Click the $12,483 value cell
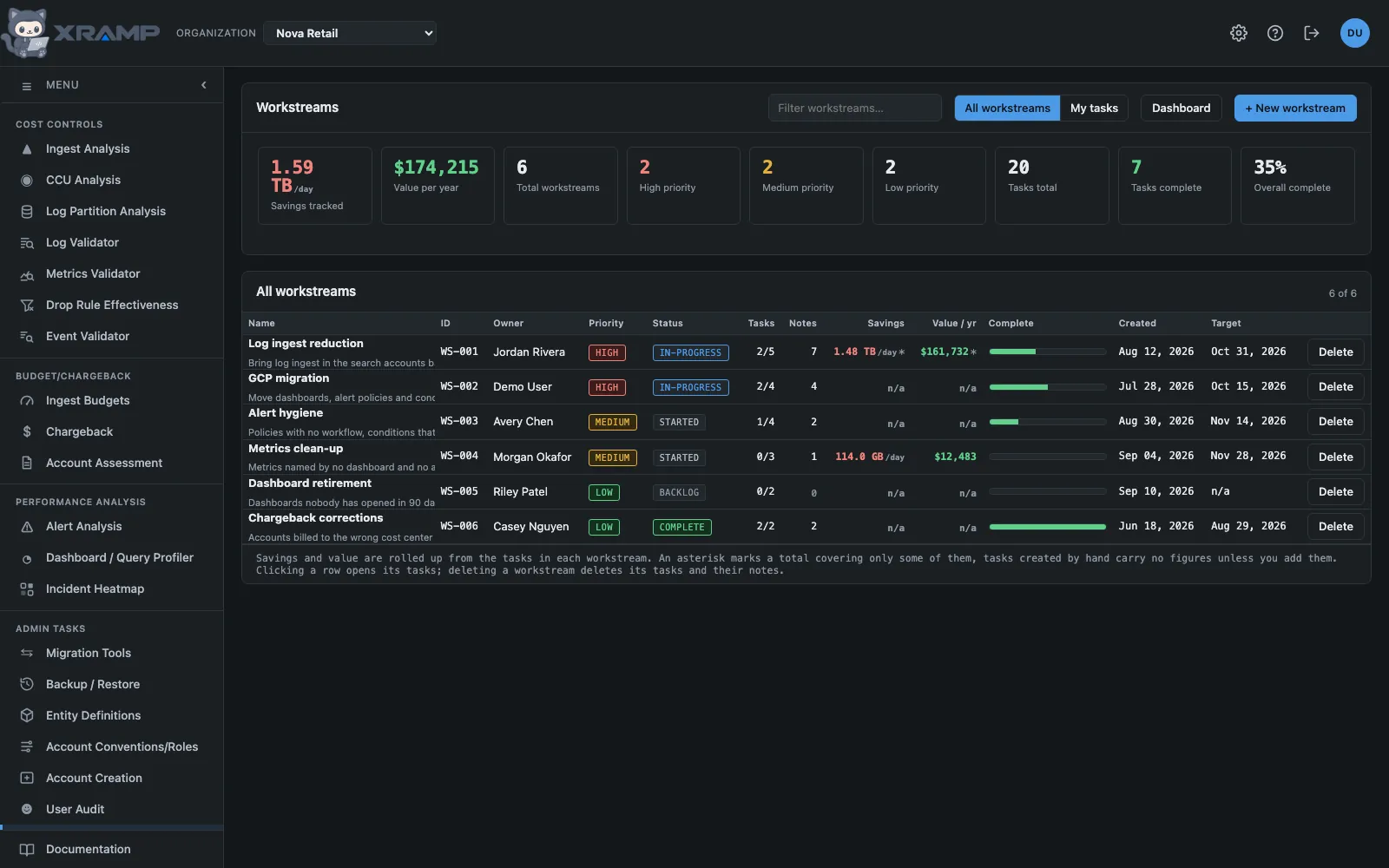The height and width of the screenshot is (868, 1389). pyautogui.click(x=955, y=457)
